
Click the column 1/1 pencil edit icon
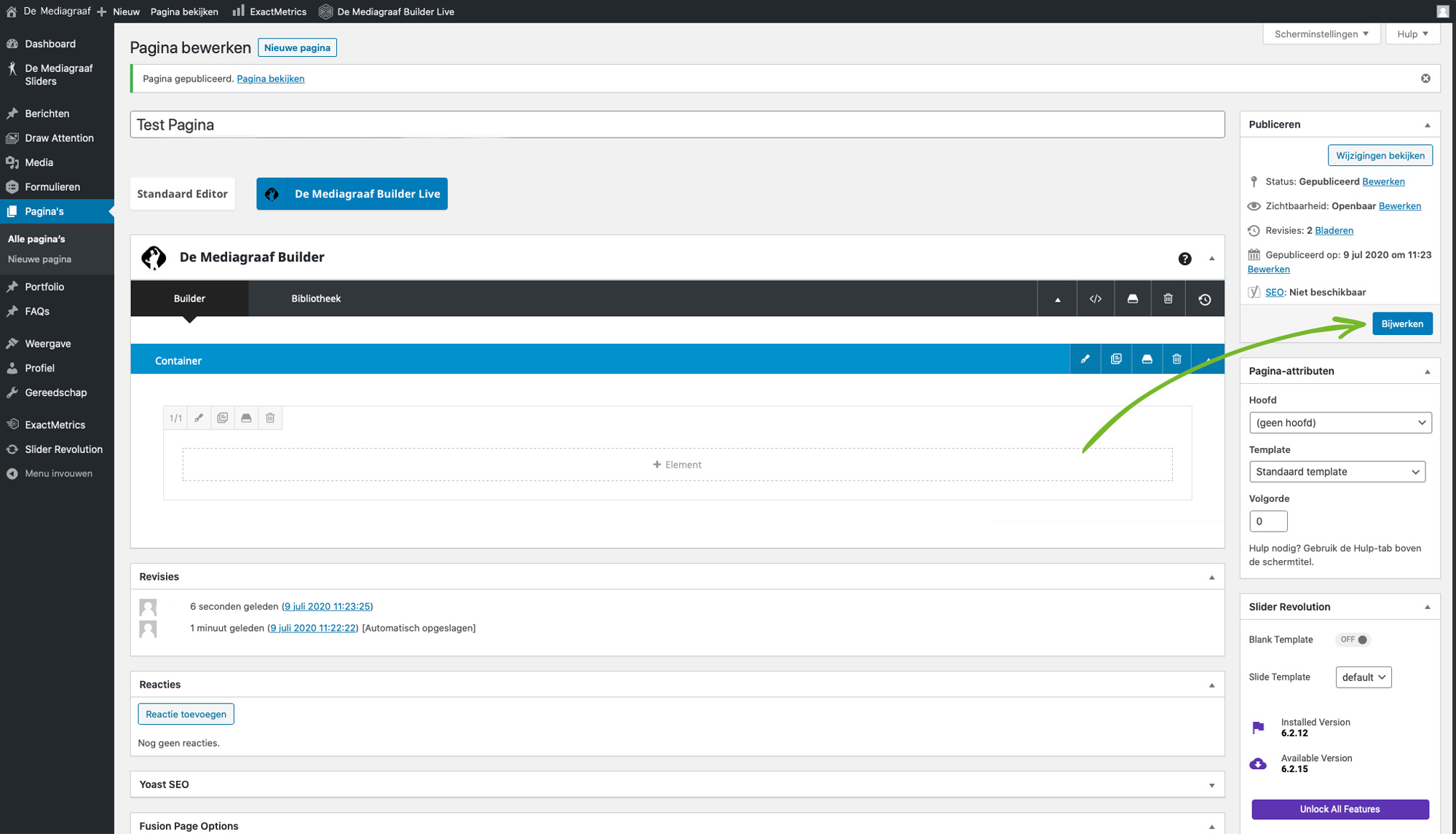point(199,418)
